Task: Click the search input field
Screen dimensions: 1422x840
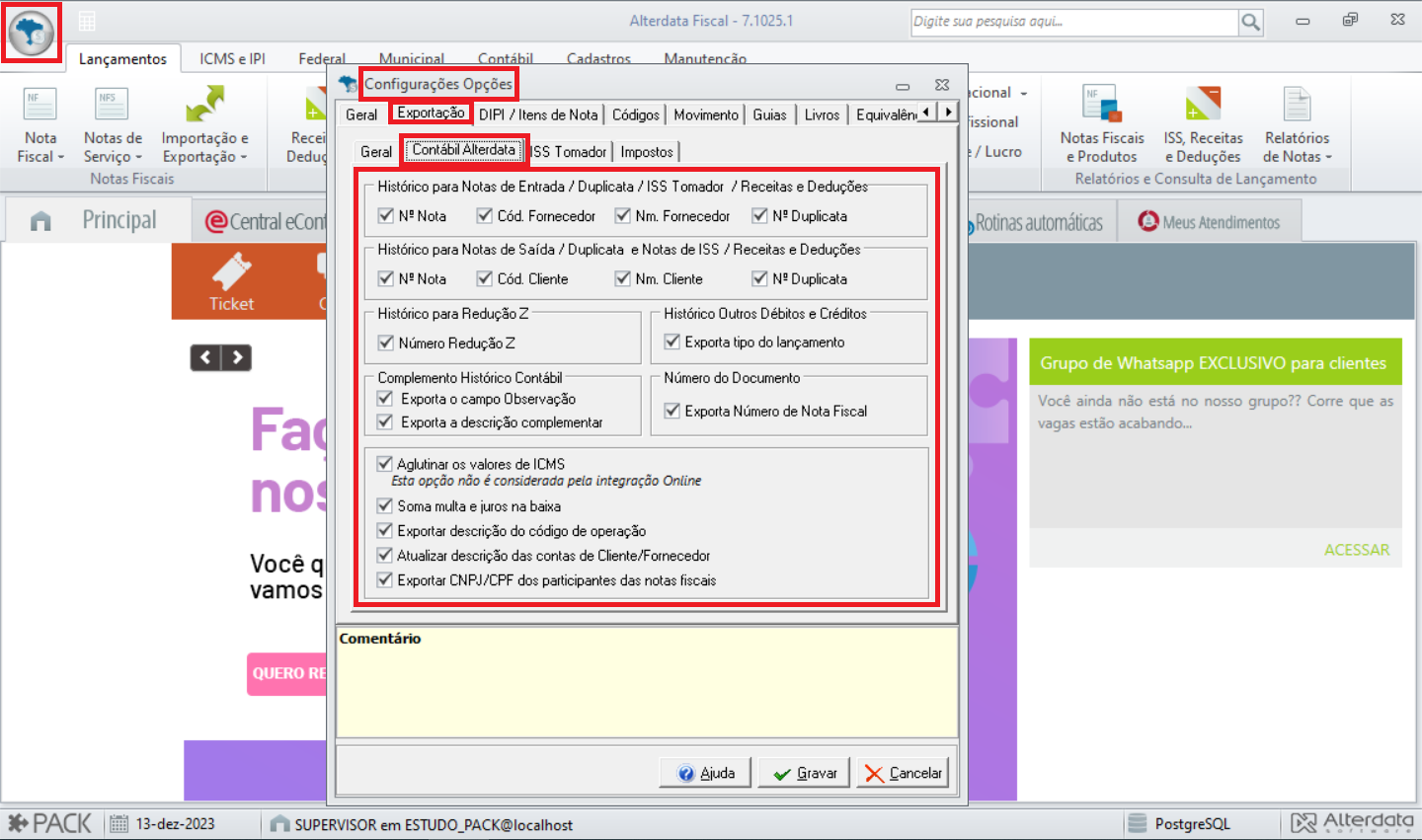Action: click(x=1074, y=22)
